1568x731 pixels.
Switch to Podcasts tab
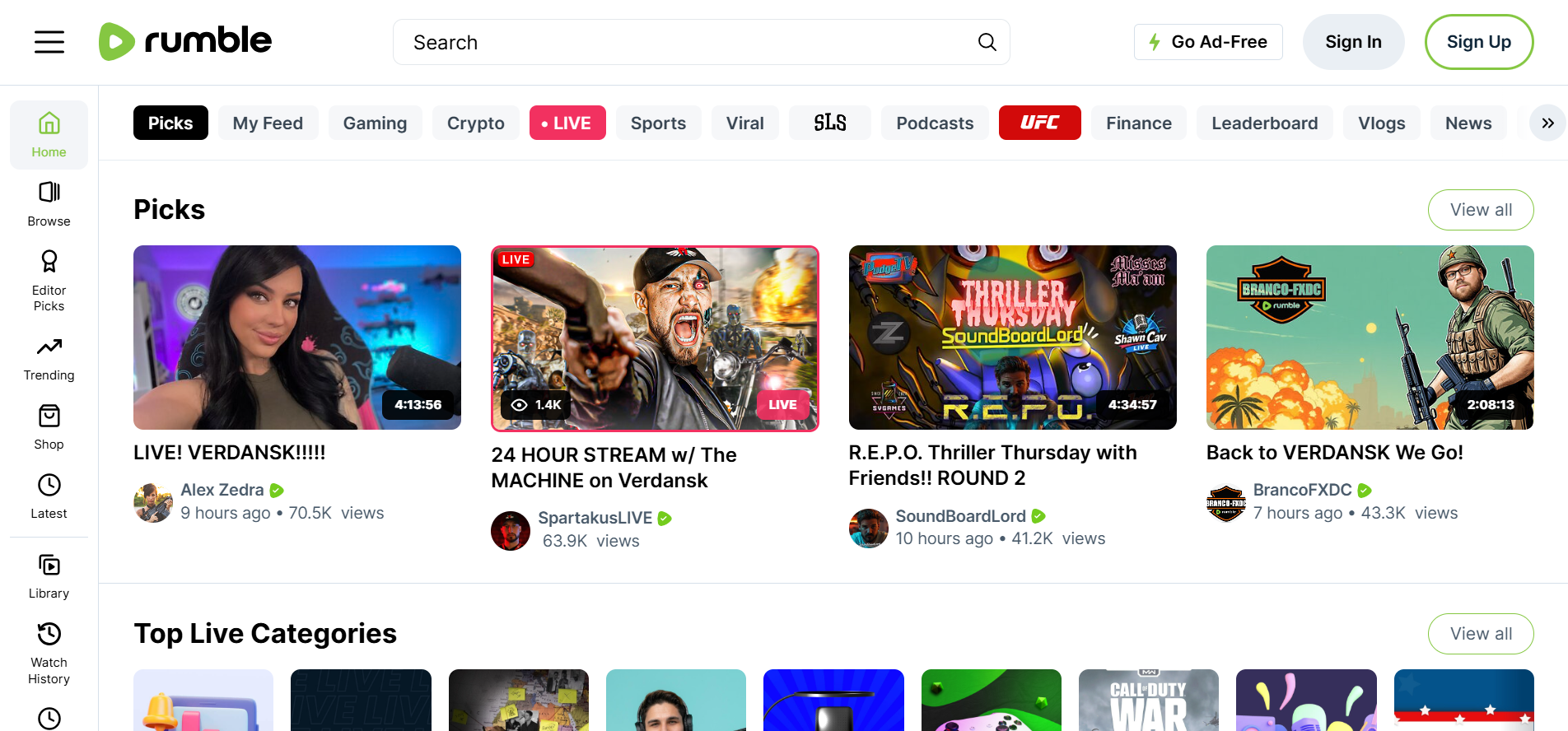(935, 123)
